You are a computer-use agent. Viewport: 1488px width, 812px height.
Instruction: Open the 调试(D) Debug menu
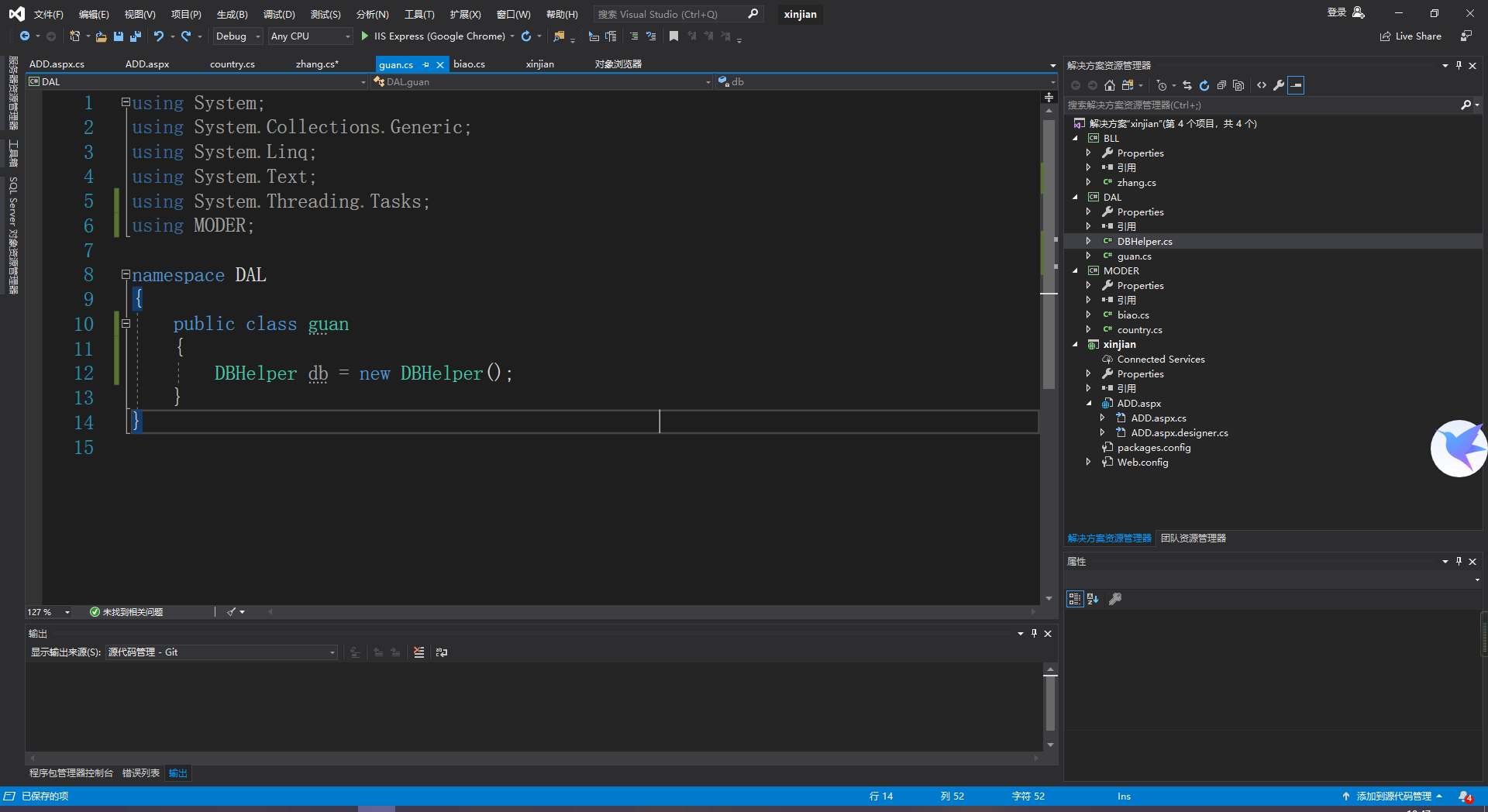click(279, 14)
